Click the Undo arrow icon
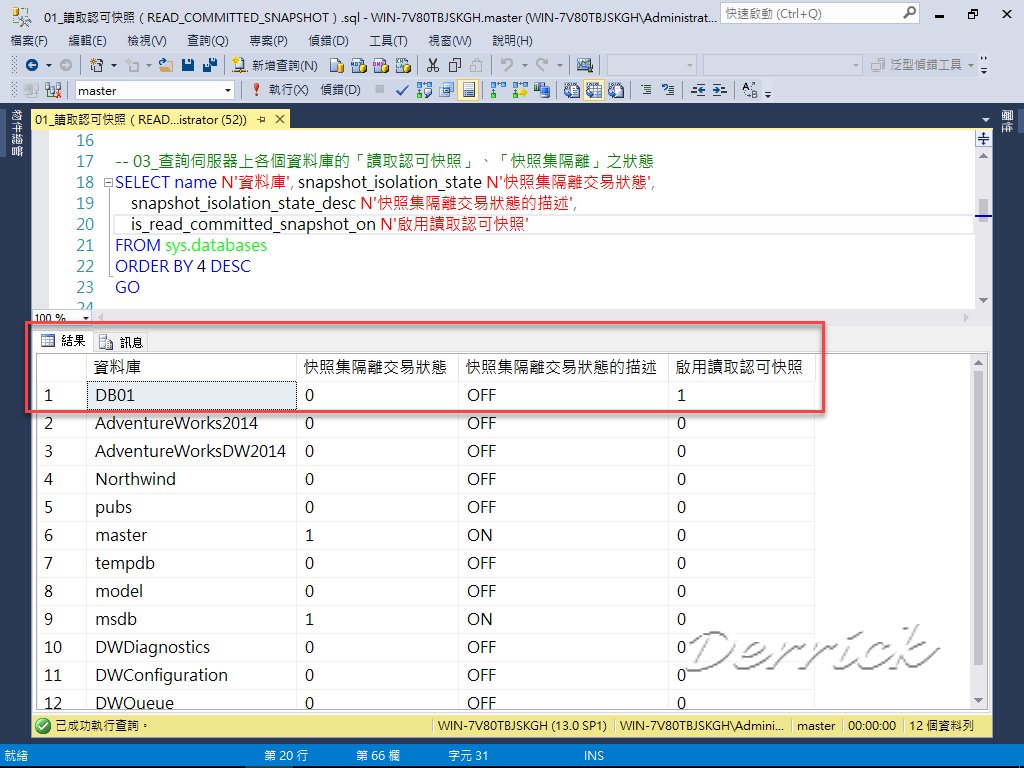The width and height of the screenshot is (1024, 768). [506, 65]
